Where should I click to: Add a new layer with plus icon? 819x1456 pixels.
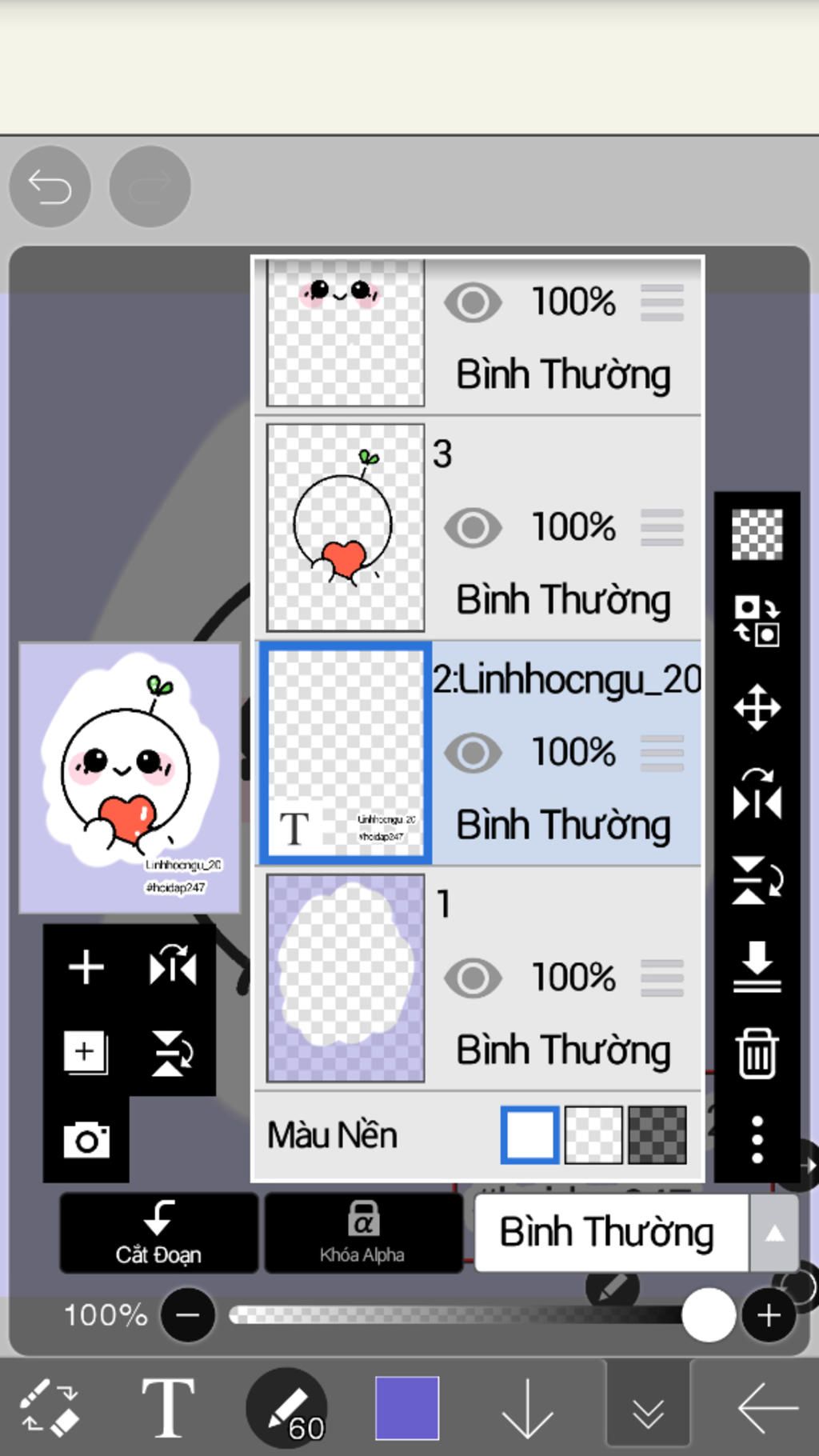click(x=86, y=967)
